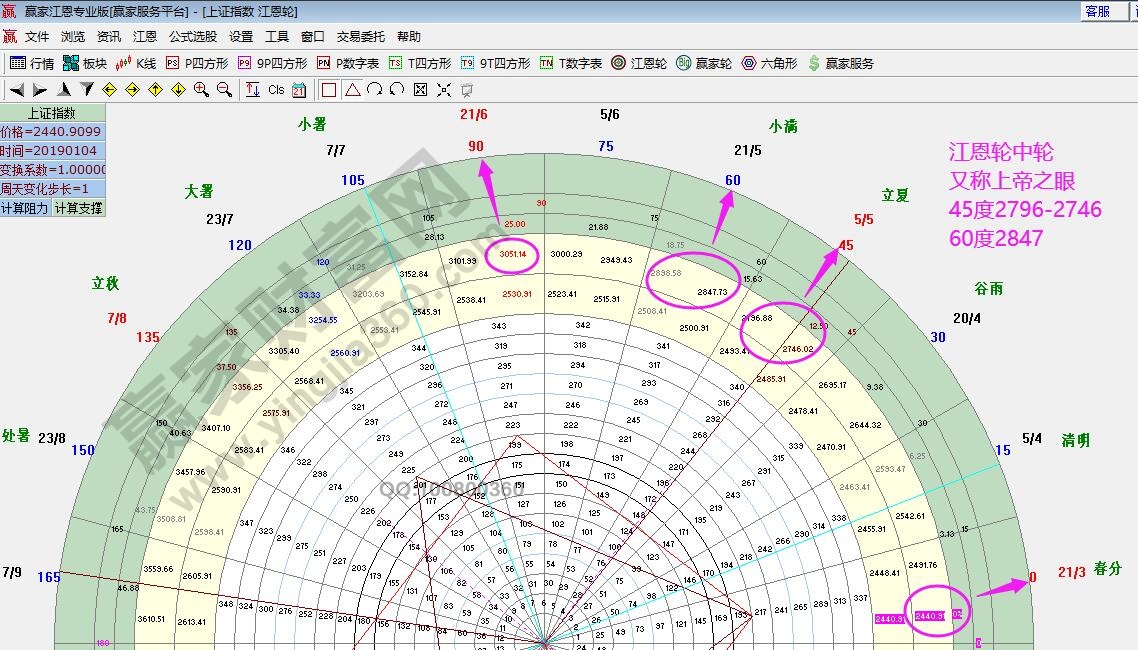Open the 21 calendar date picker
This screenshot has width=1138, height=650.
point(298,89)
